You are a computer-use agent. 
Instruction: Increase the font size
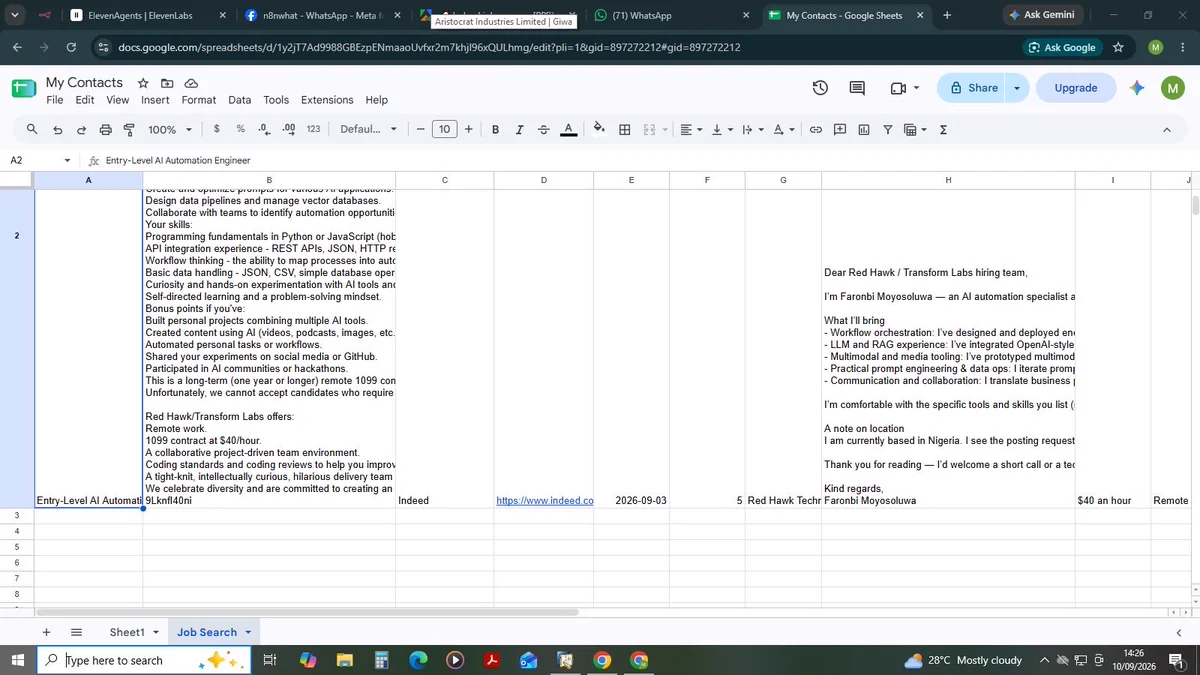(x=468, y=129)
